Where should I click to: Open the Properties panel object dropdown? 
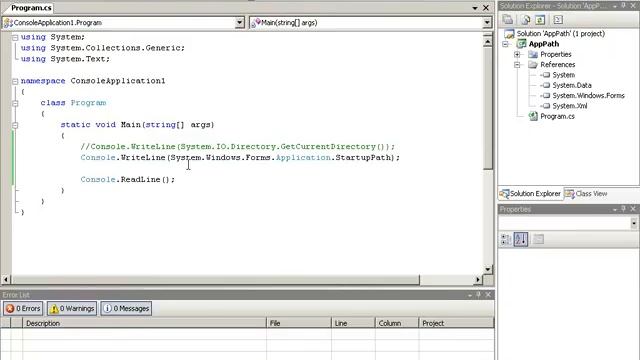point(633,223)
